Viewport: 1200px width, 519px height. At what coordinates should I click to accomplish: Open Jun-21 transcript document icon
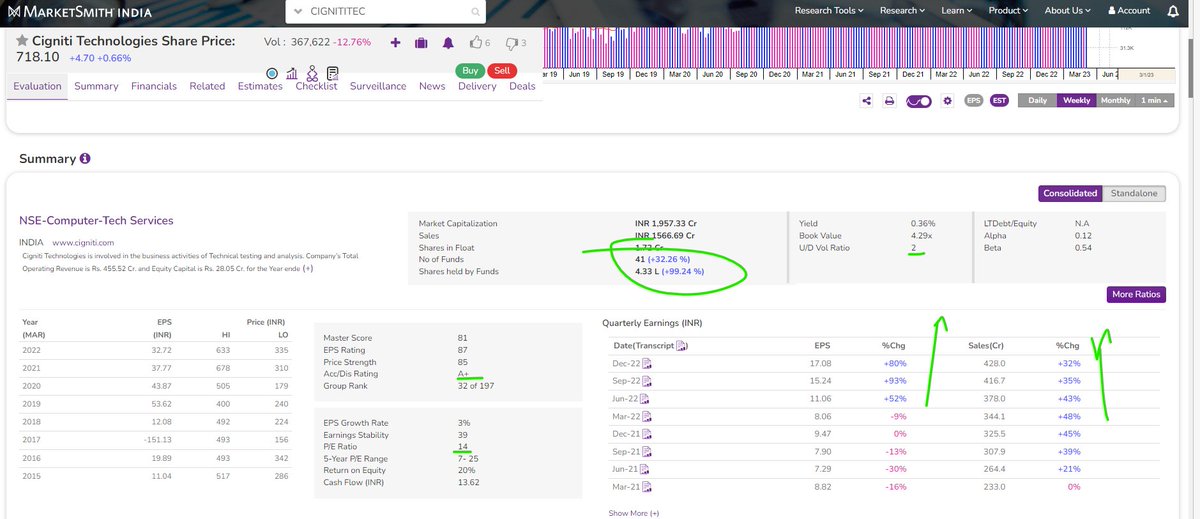646,469
